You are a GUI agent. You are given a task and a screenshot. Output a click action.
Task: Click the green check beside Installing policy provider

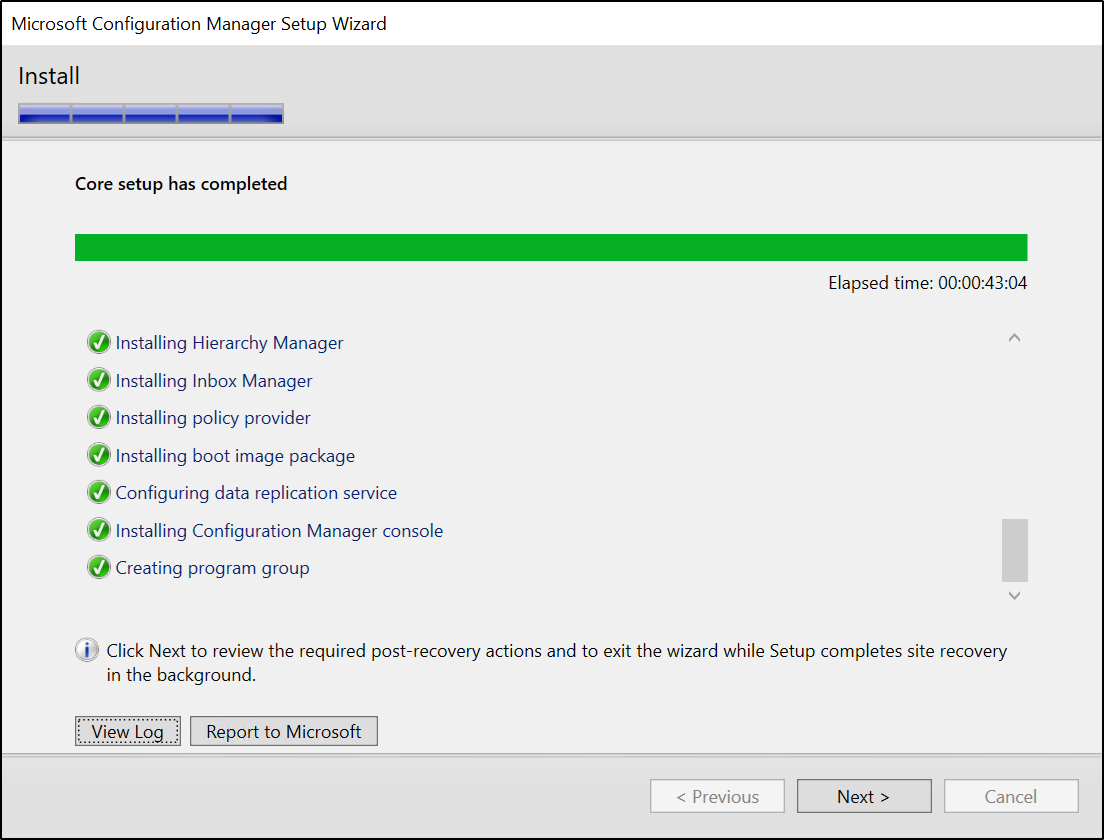99,418
